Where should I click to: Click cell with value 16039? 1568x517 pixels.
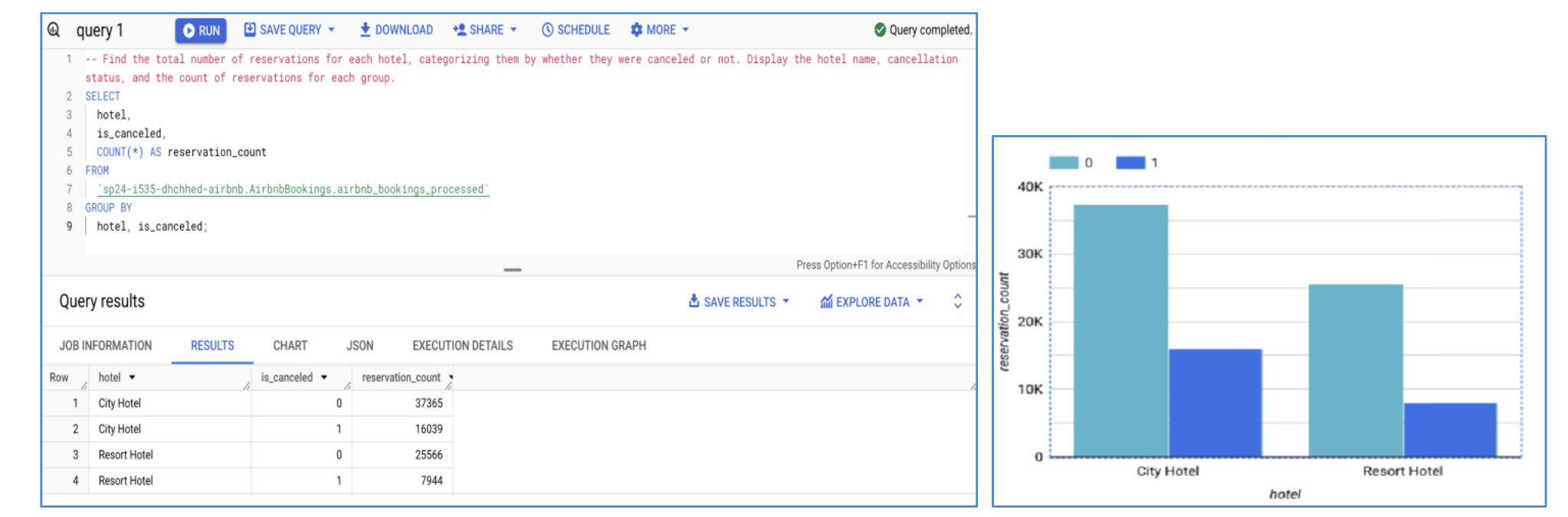429,430
